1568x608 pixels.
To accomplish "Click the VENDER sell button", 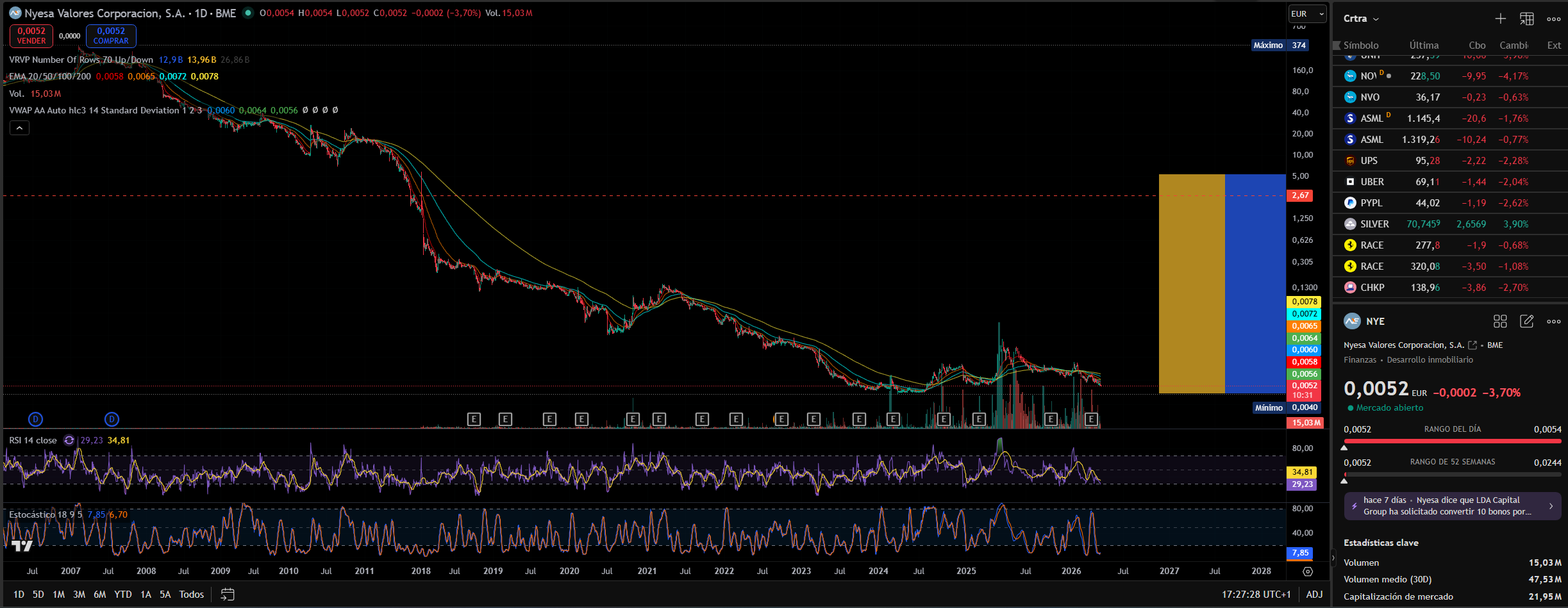I will tap(31, 36).
